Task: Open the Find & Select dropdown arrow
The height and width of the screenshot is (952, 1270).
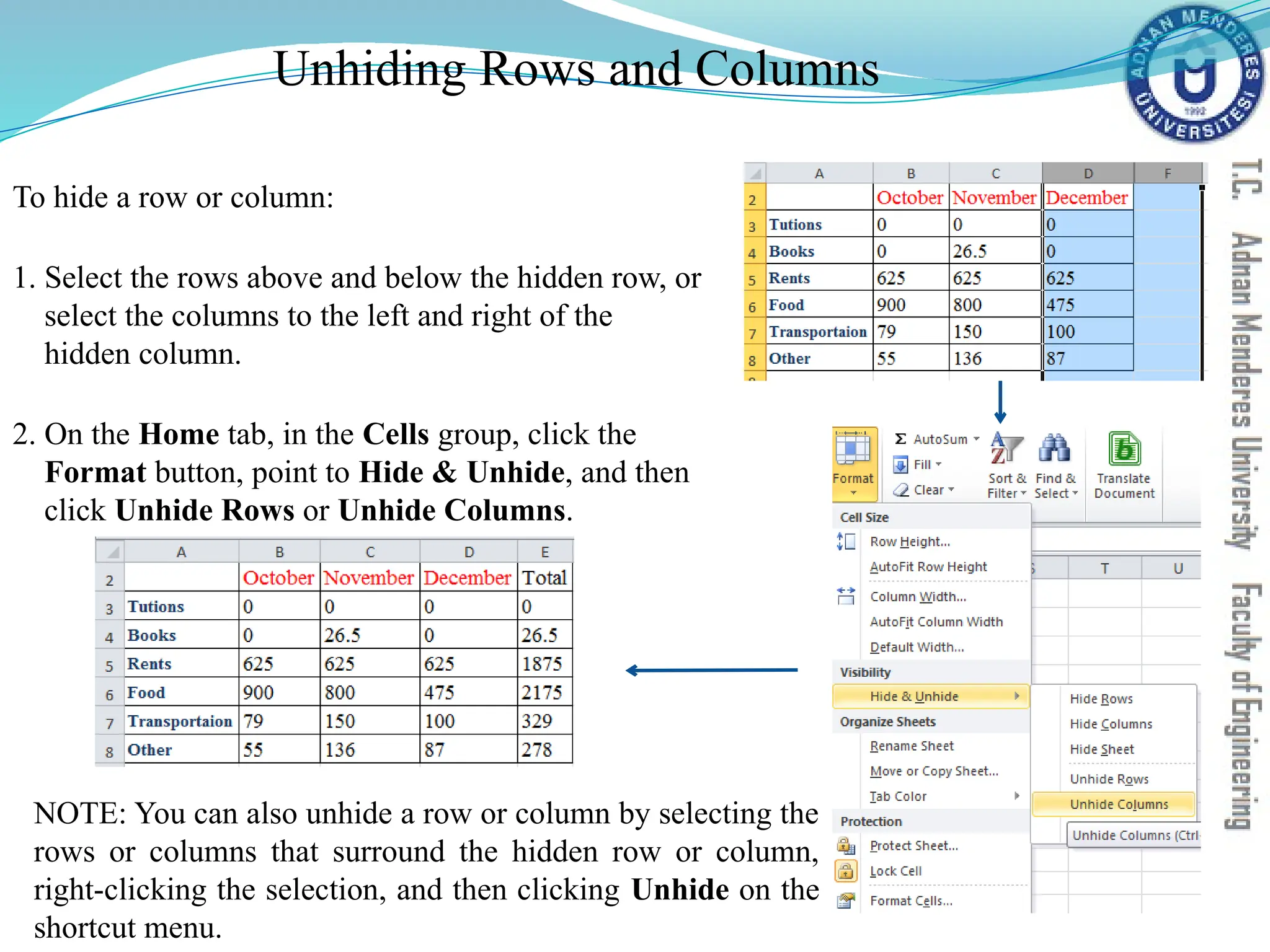Action: (x=1075, y=493)
